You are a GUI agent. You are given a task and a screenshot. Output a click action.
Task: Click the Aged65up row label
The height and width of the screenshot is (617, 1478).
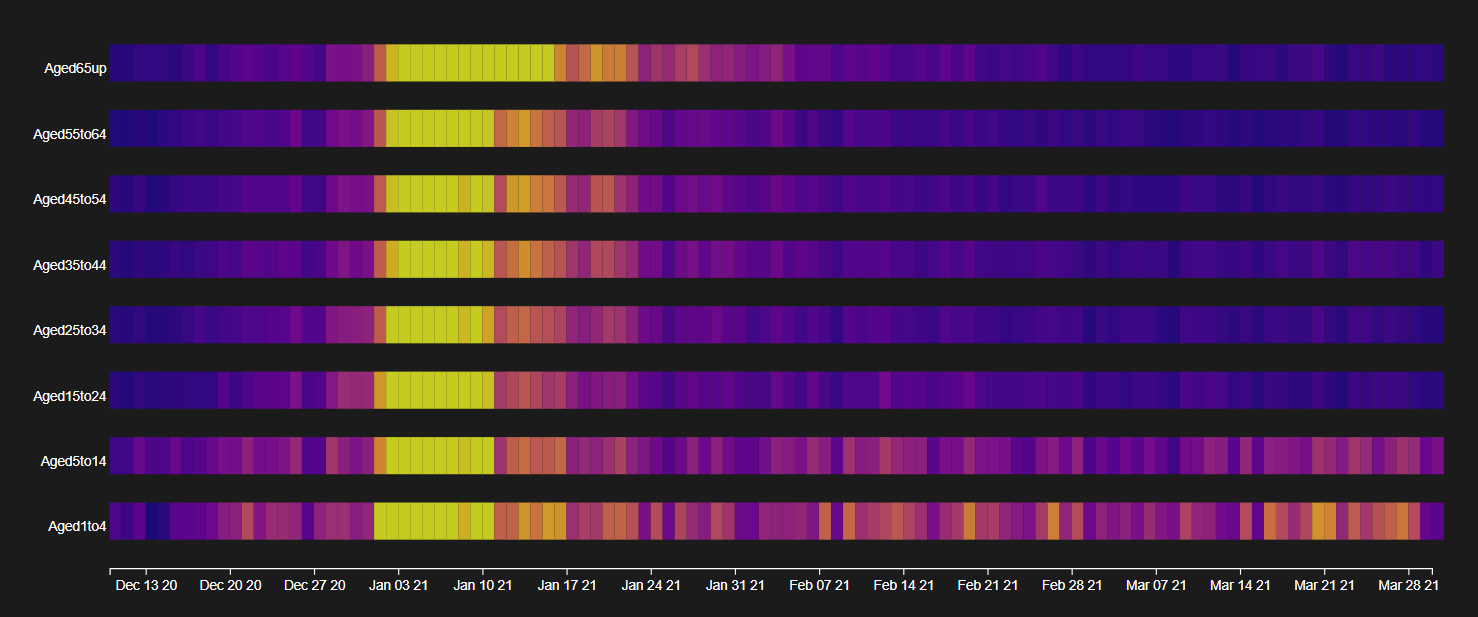[75, 69]
